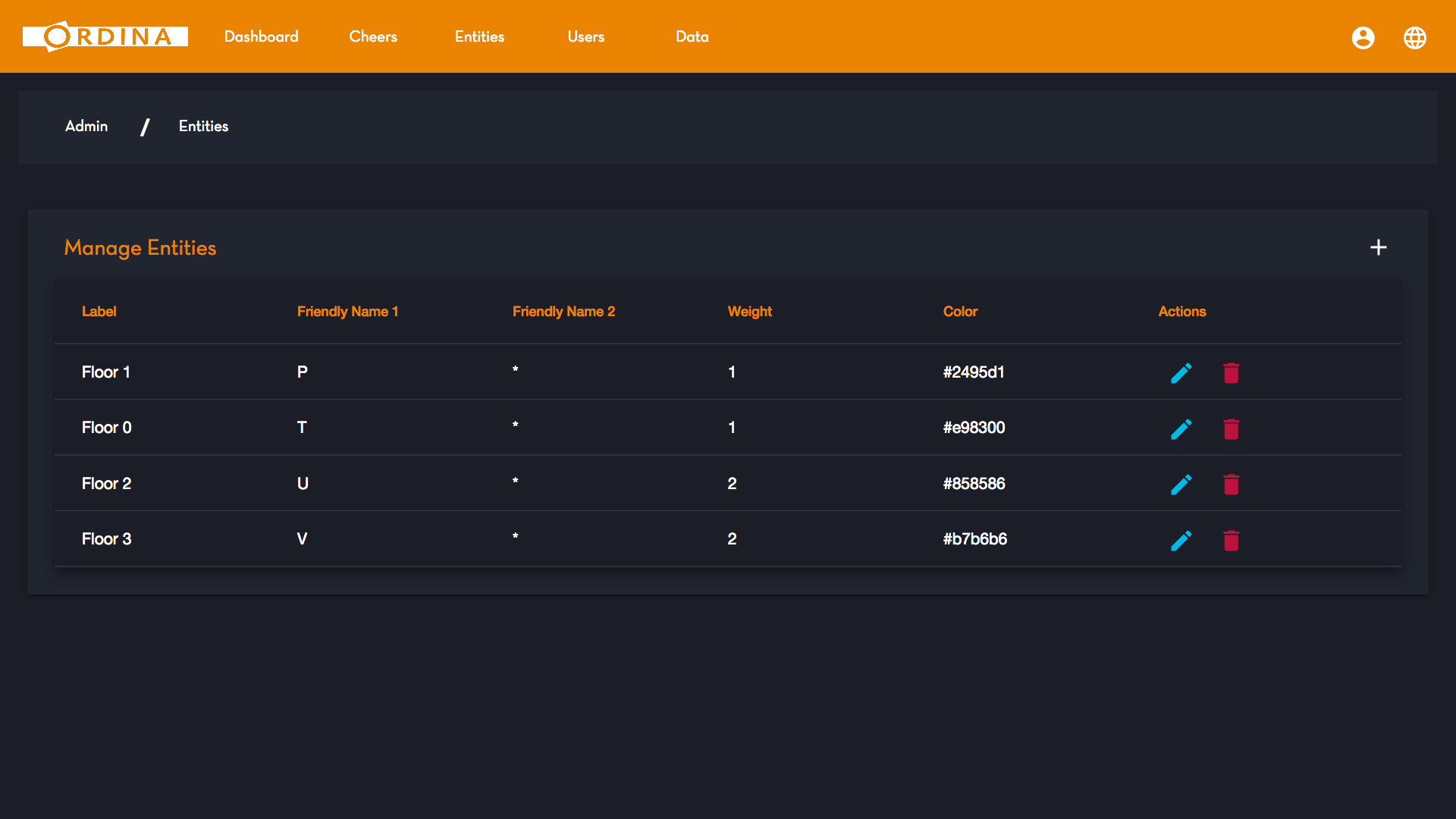
Task: Open the Cheers menu item
Action: click(373, 36)
